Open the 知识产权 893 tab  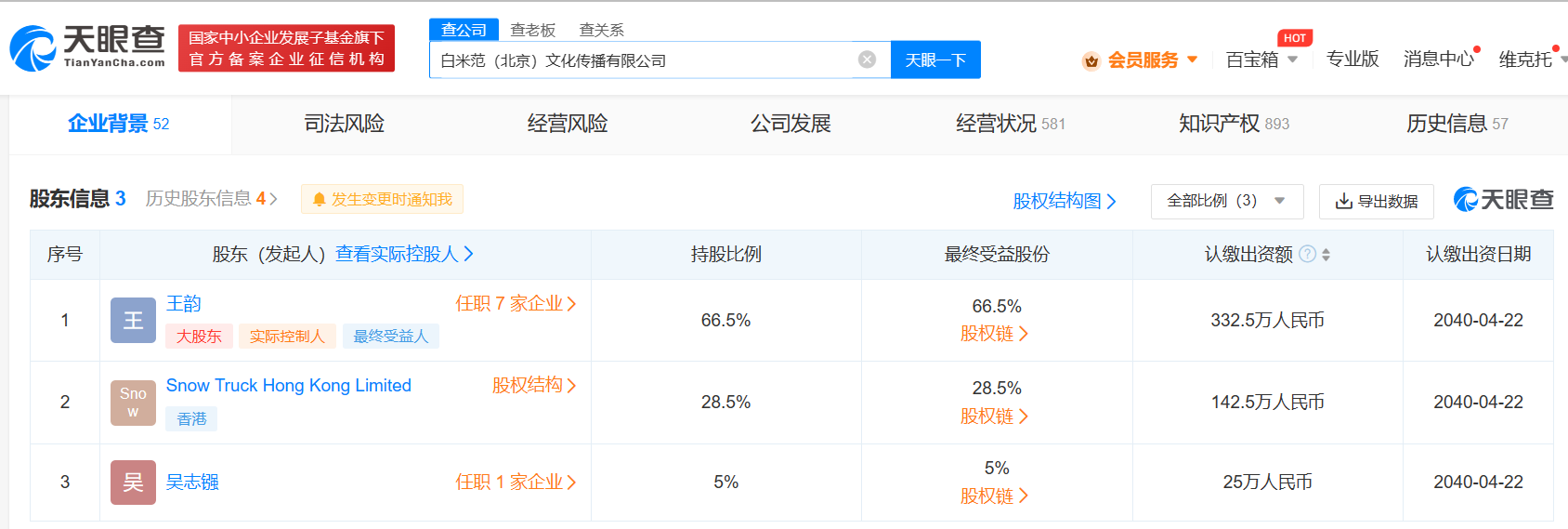tap(1235, 124)
